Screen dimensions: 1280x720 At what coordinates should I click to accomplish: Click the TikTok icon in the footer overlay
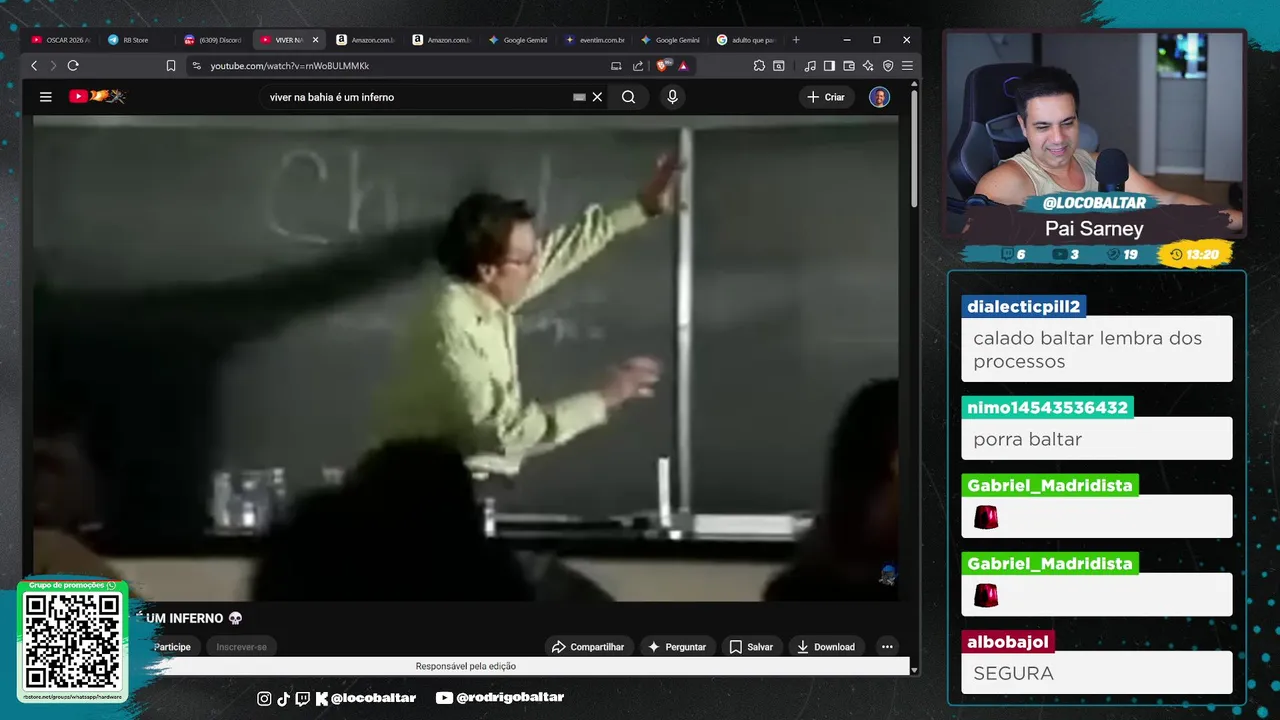pos(283,698)
